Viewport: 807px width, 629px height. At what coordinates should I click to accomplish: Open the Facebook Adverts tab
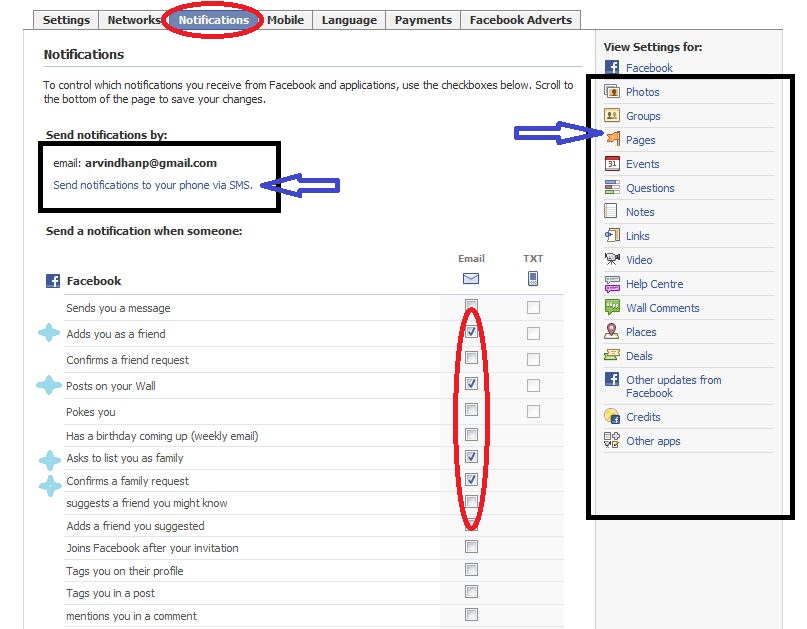pyautogui.click(x=521, y=20)
